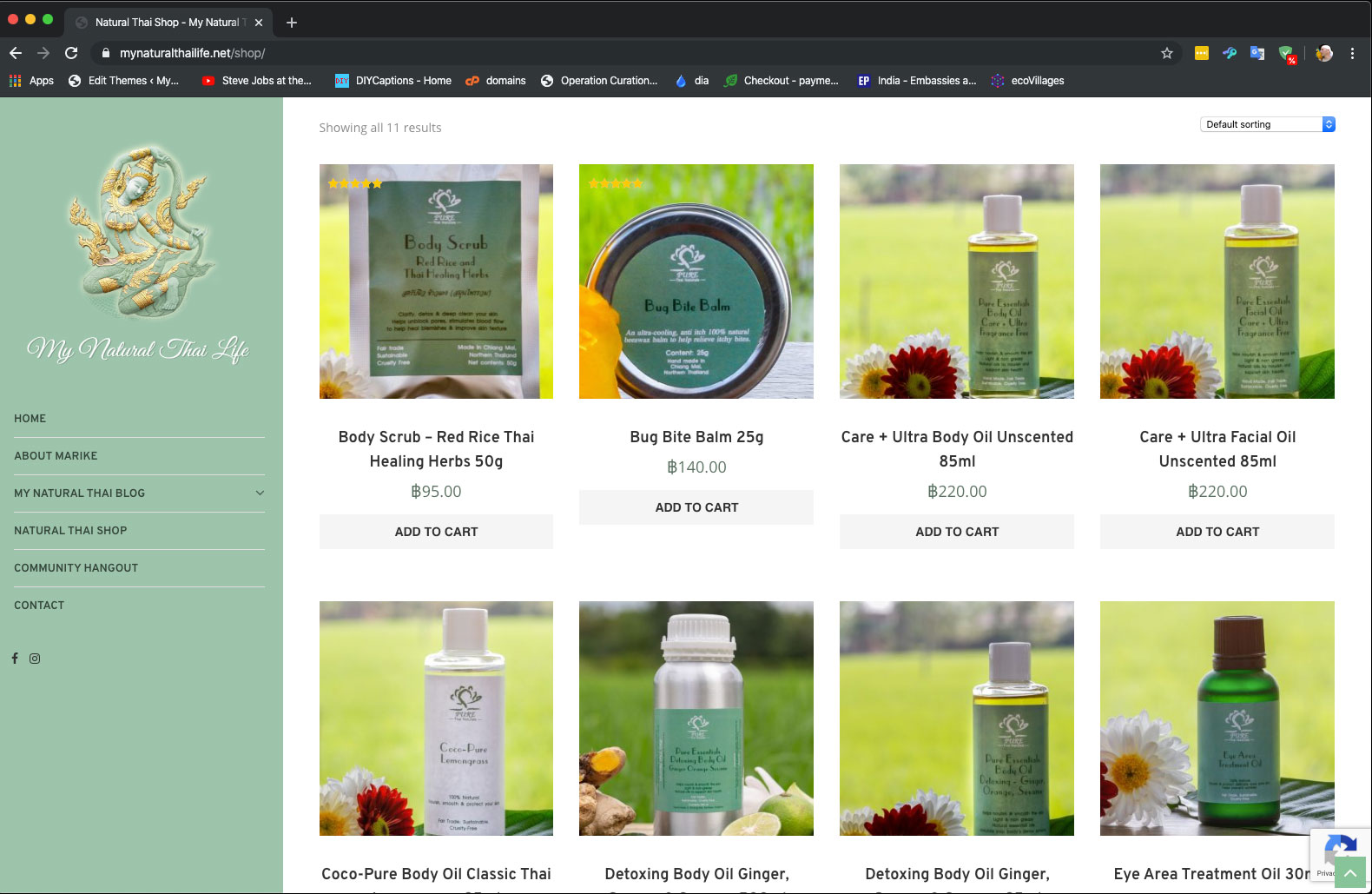
Task: Open the yellow extension icon in toolbar
Action: pyautogui.click(x=1202, y=53)
